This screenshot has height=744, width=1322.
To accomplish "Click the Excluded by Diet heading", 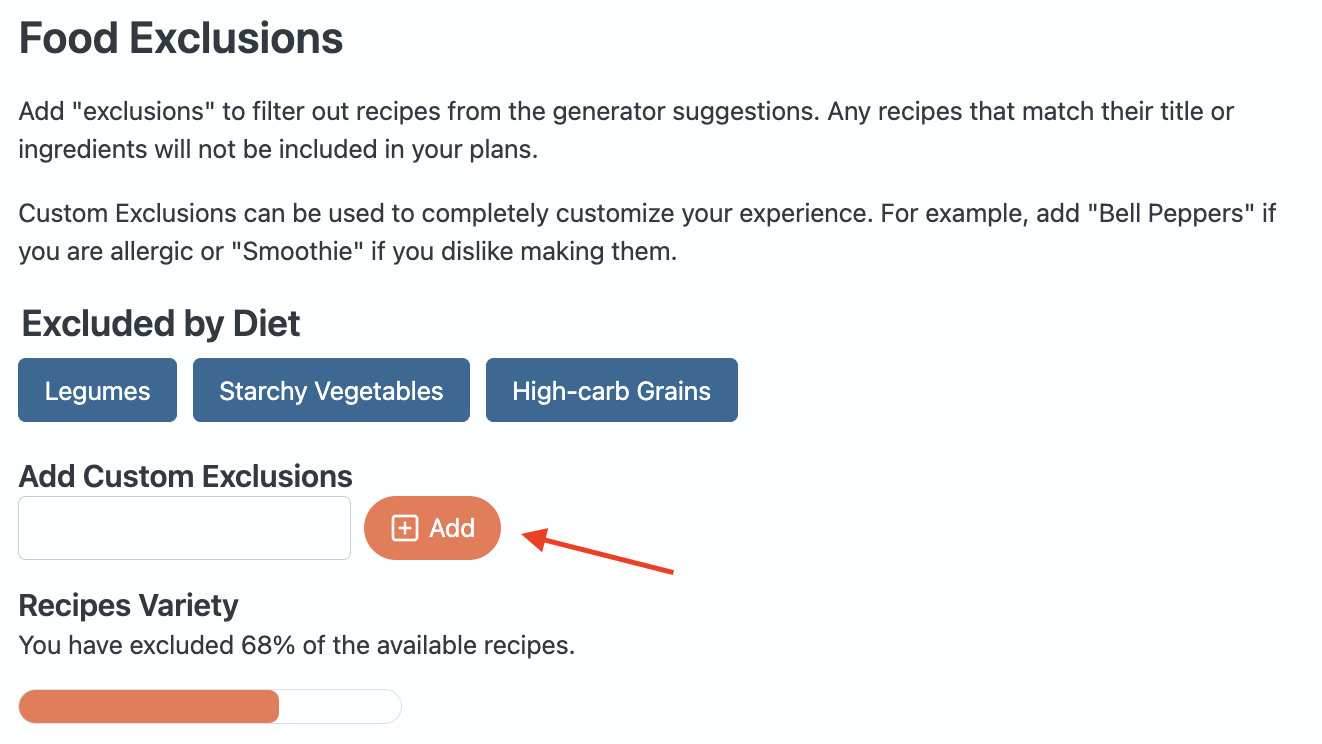I will point(161,324).
